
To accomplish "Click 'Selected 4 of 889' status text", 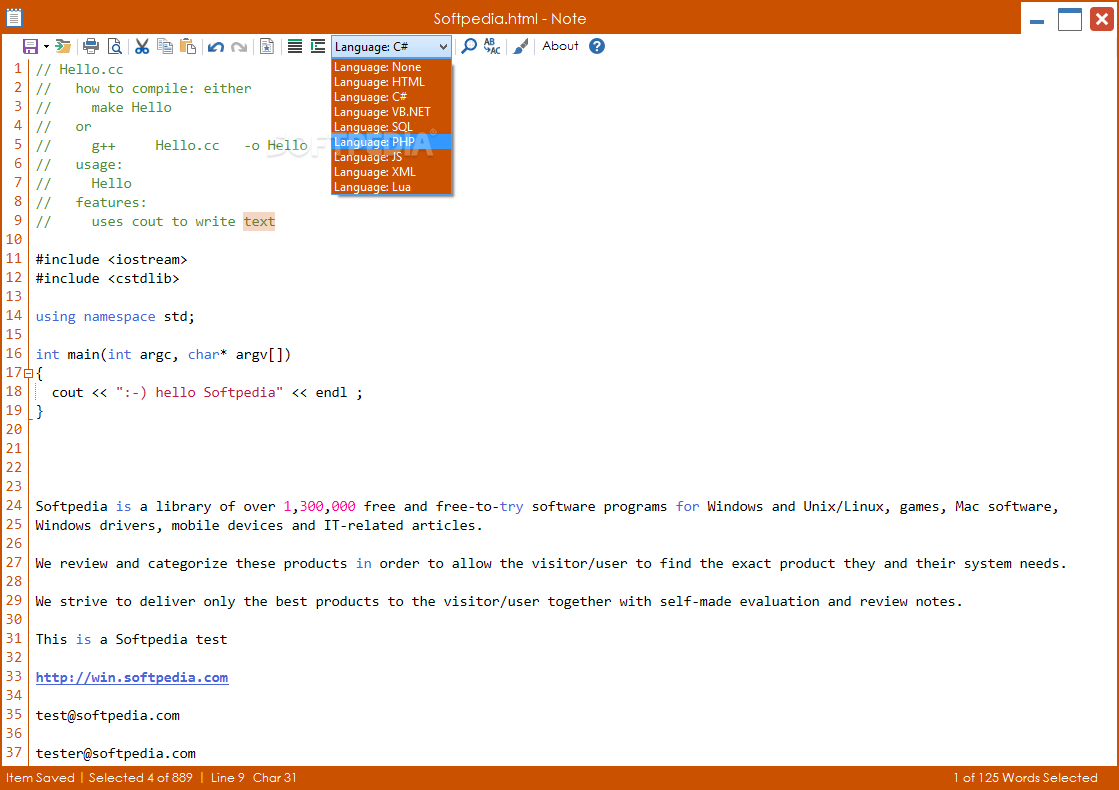I will coord(141,778).
